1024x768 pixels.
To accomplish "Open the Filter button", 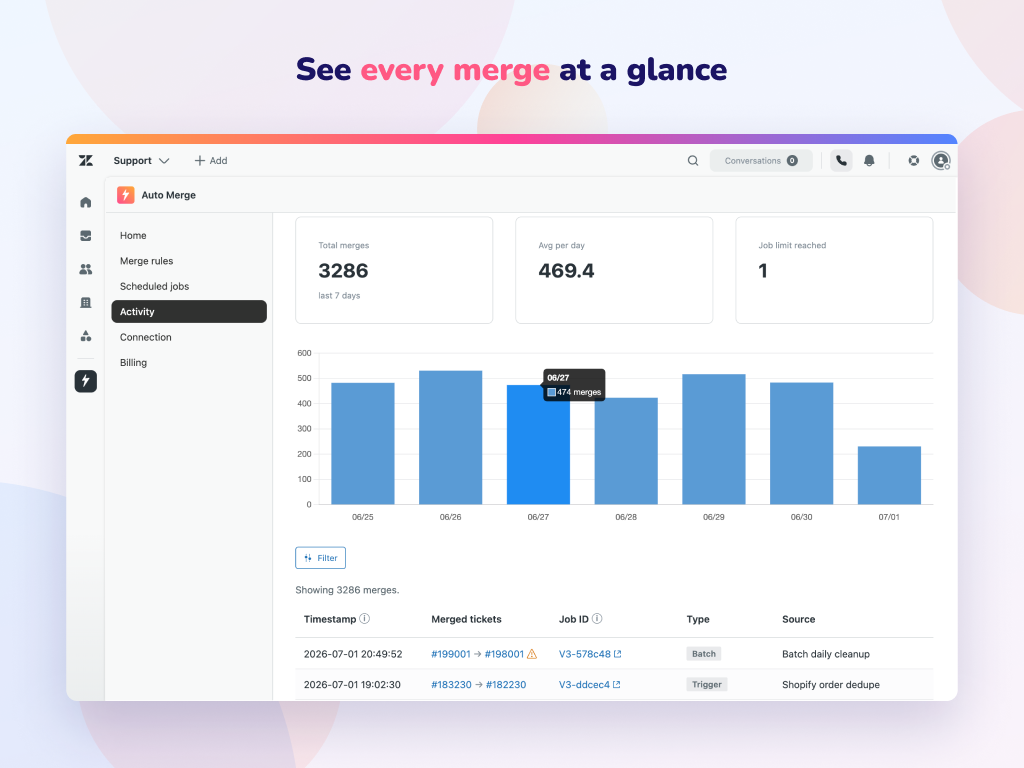I will click(320, 558).
